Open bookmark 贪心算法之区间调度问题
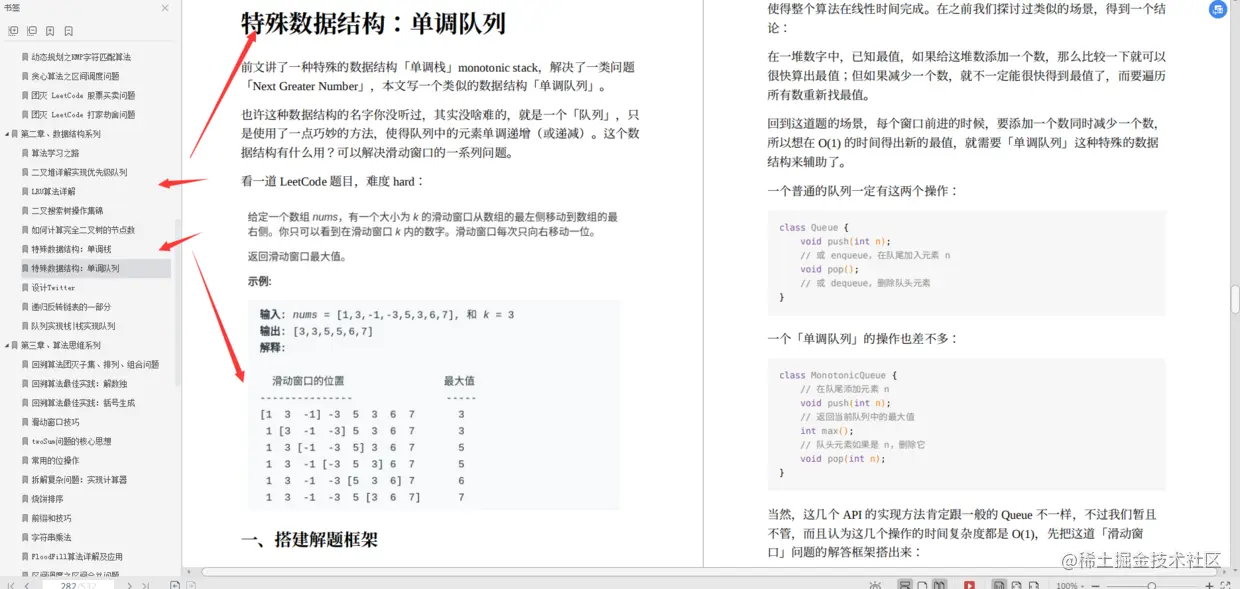Image resolution: width=1240 pixels, height=589 pixels. point(75,76)
